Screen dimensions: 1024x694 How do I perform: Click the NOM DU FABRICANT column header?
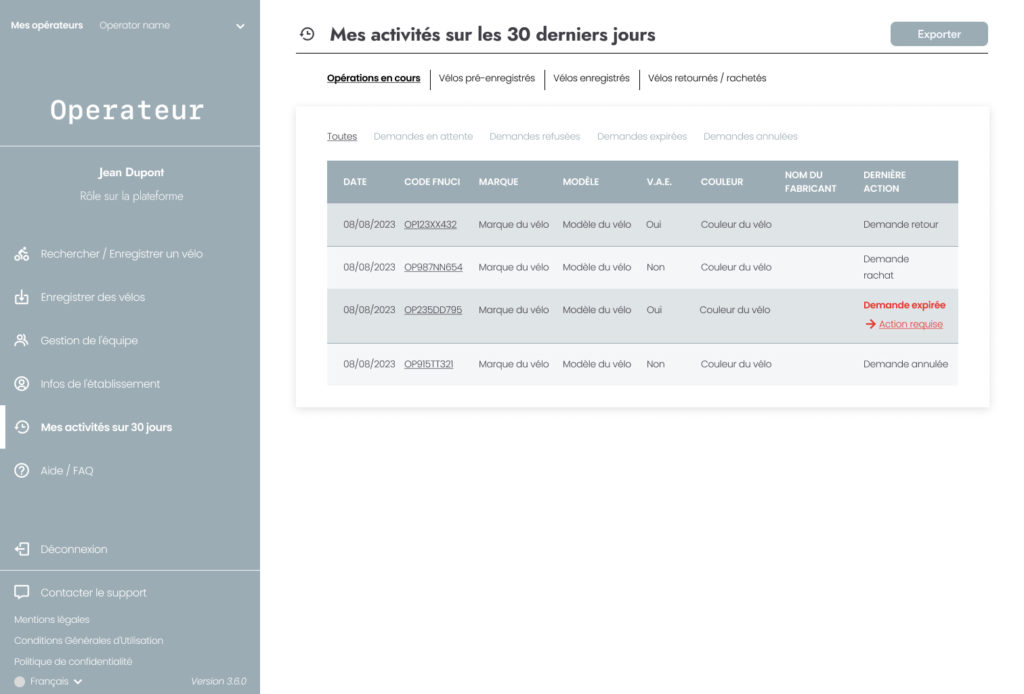[x=810, y=181]
